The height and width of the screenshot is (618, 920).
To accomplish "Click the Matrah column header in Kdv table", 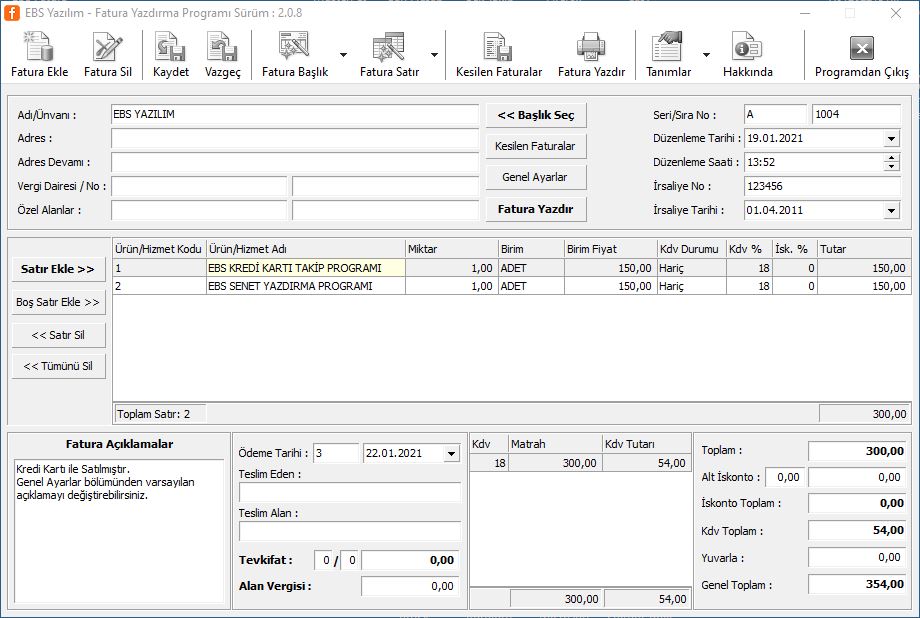I will (x=554, y=444).
